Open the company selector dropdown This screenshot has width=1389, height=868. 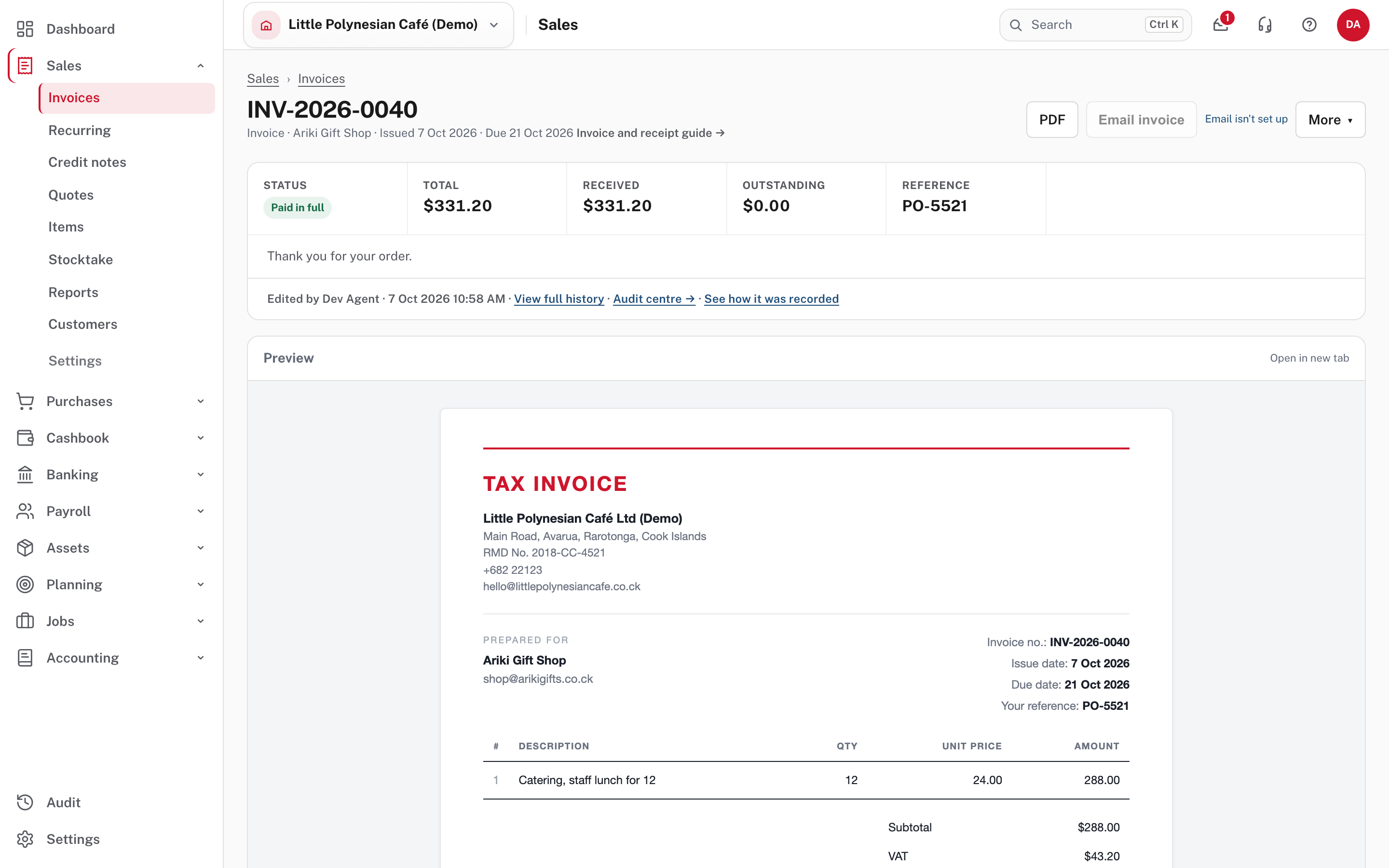point(378,25)
